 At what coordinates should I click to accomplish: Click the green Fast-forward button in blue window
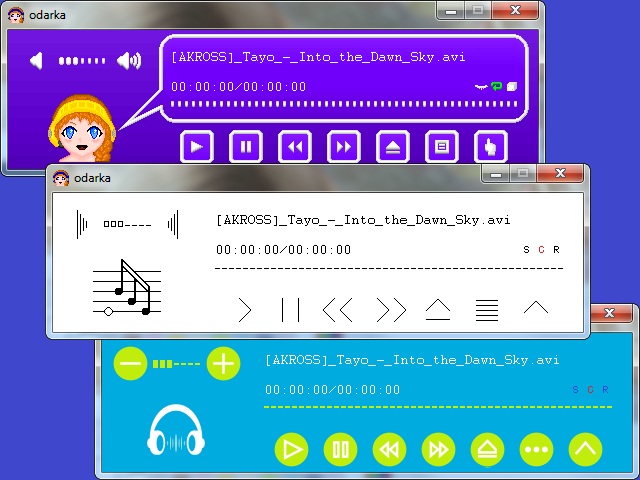[438, 449]
